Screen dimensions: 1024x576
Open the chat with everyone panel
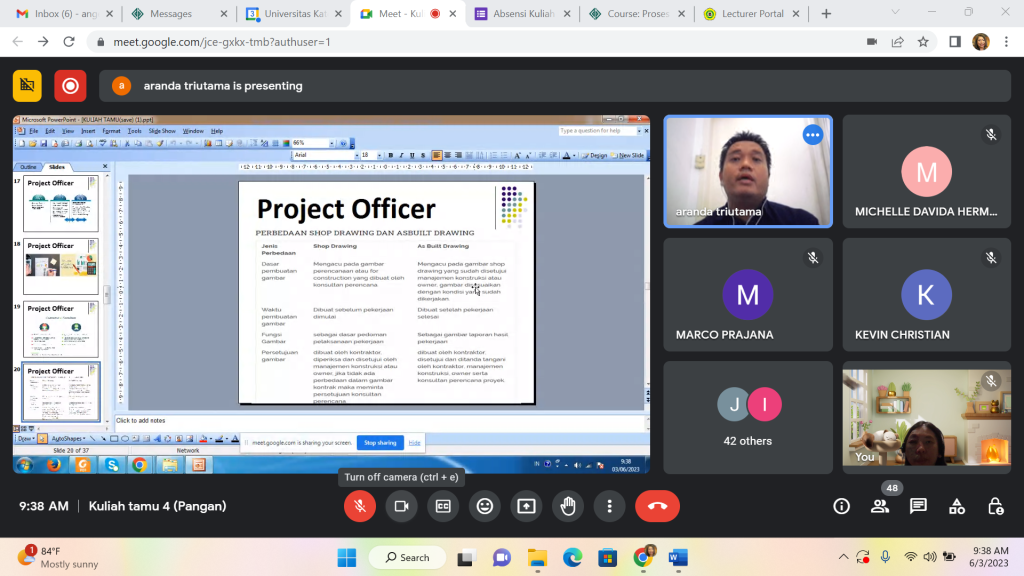tap(918, 506)
